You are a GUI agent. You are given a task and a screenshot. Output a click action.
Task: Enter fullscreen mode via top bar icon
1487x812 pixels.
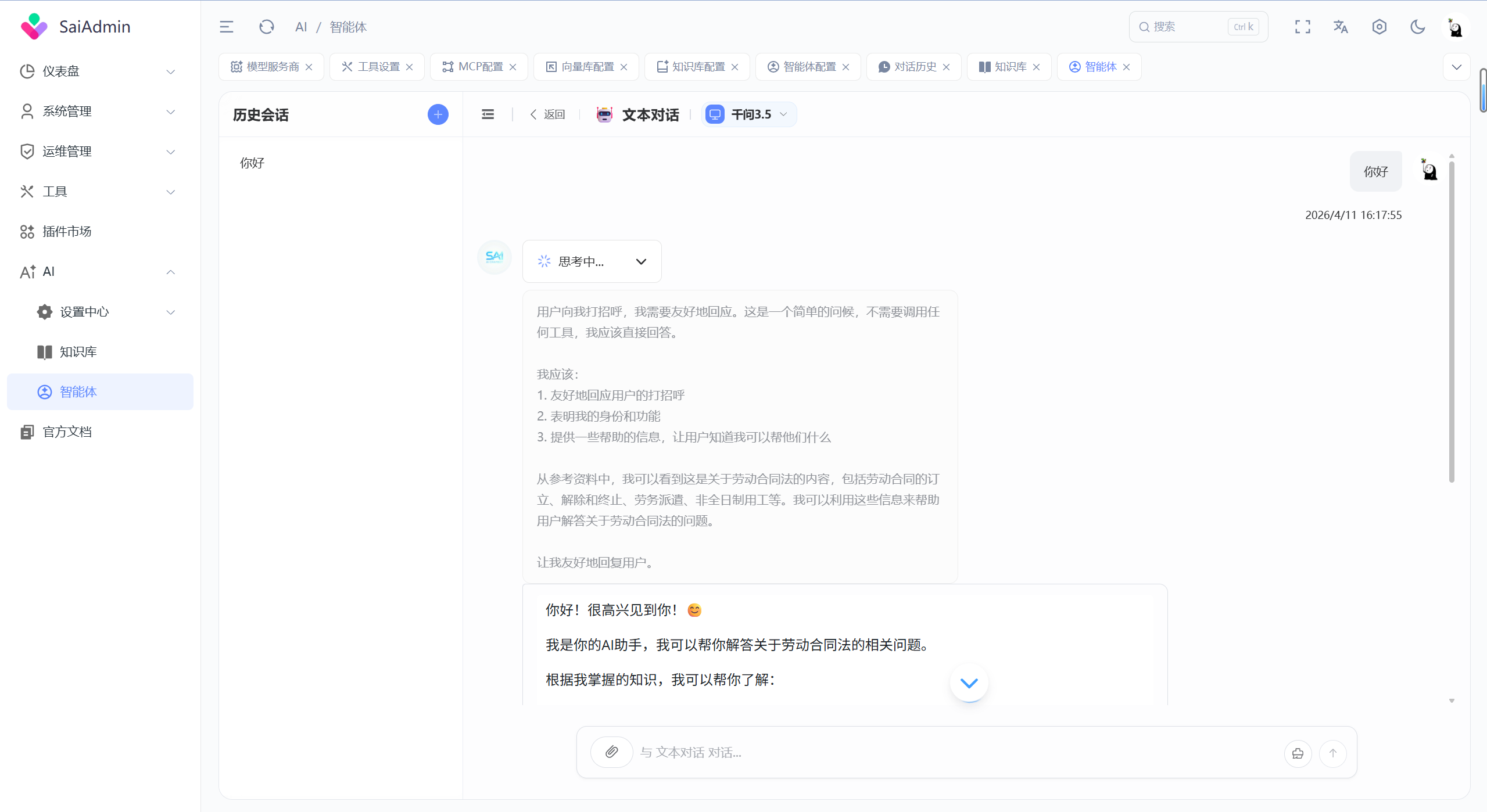coord(1302,27)
